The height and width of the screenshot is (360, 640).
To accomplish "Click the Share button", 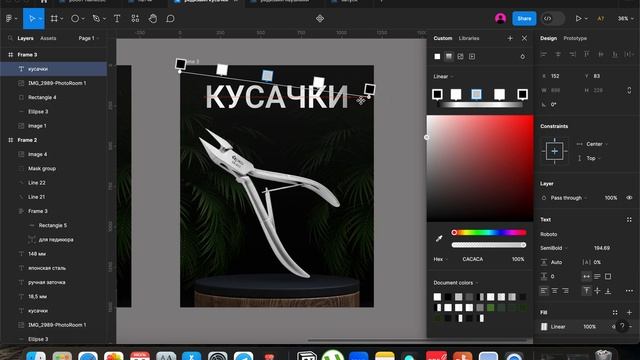I will [524, 18].
